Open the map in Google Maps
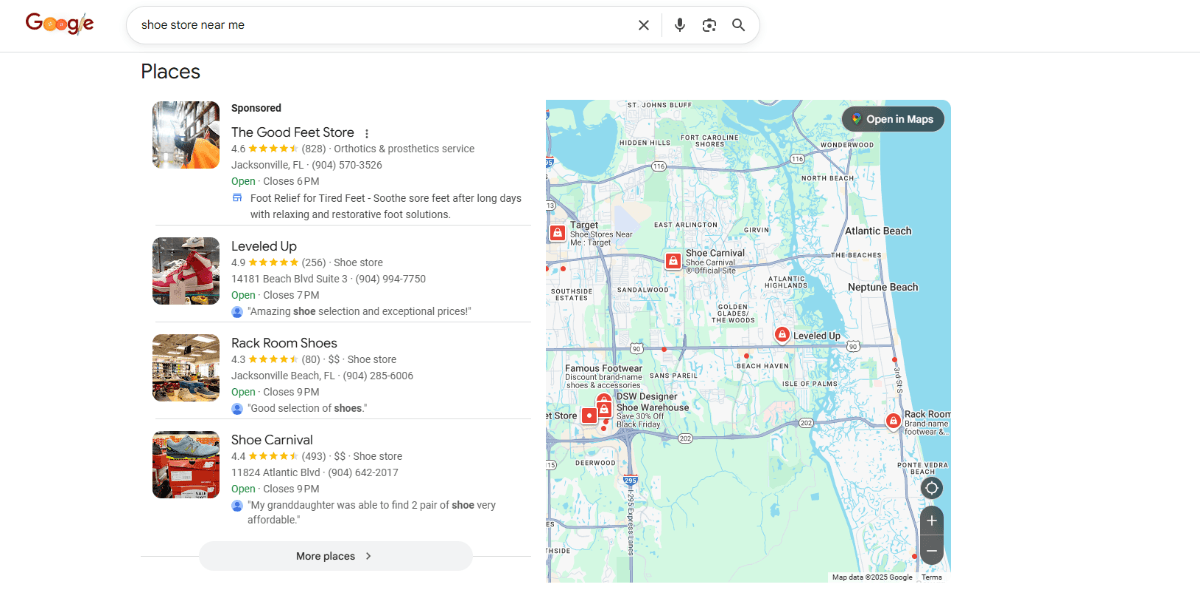Screen dimensions: 1200x590 coord(892,118)
